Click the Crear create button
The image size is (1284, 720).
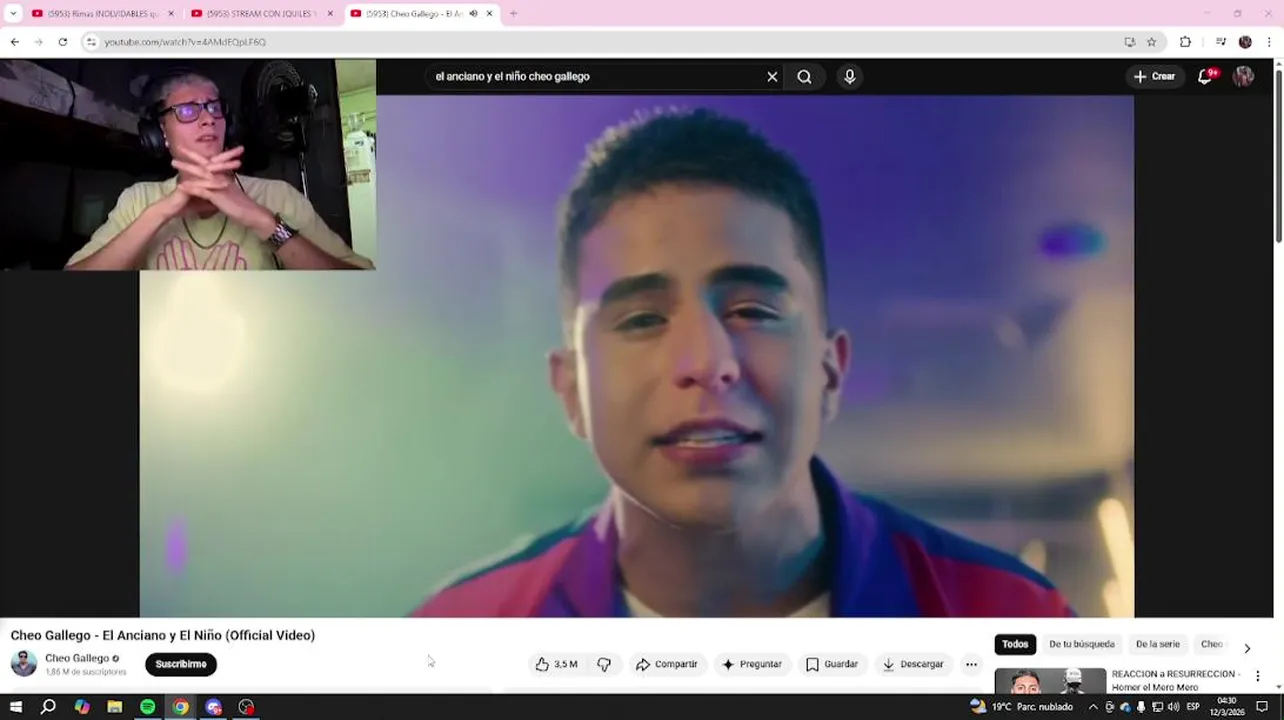pos(1154,76)
